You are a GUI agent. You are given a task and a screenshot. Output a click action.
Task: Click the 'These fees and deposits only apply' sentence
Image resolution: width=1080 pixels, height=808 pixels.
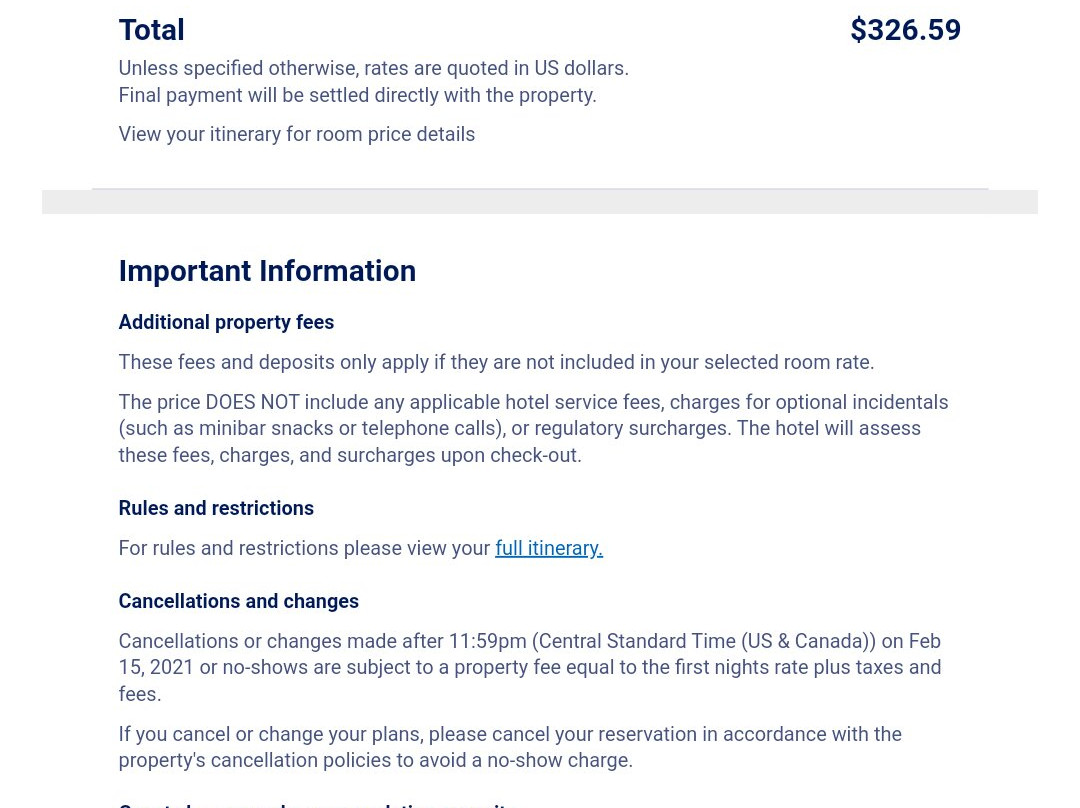coord(496,362)
